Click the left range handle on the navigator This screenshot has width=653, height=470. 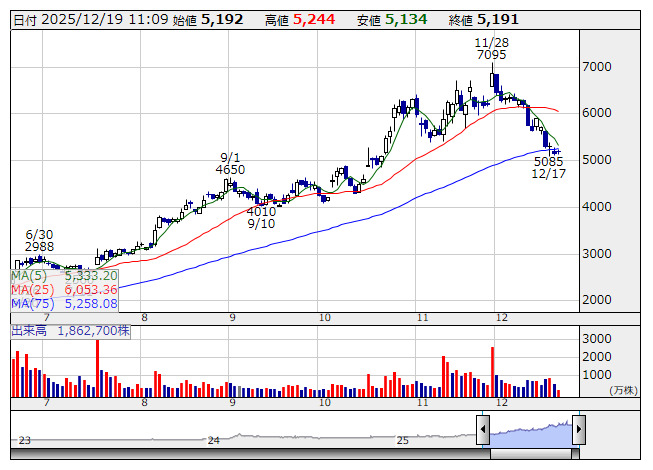[483, 431]
